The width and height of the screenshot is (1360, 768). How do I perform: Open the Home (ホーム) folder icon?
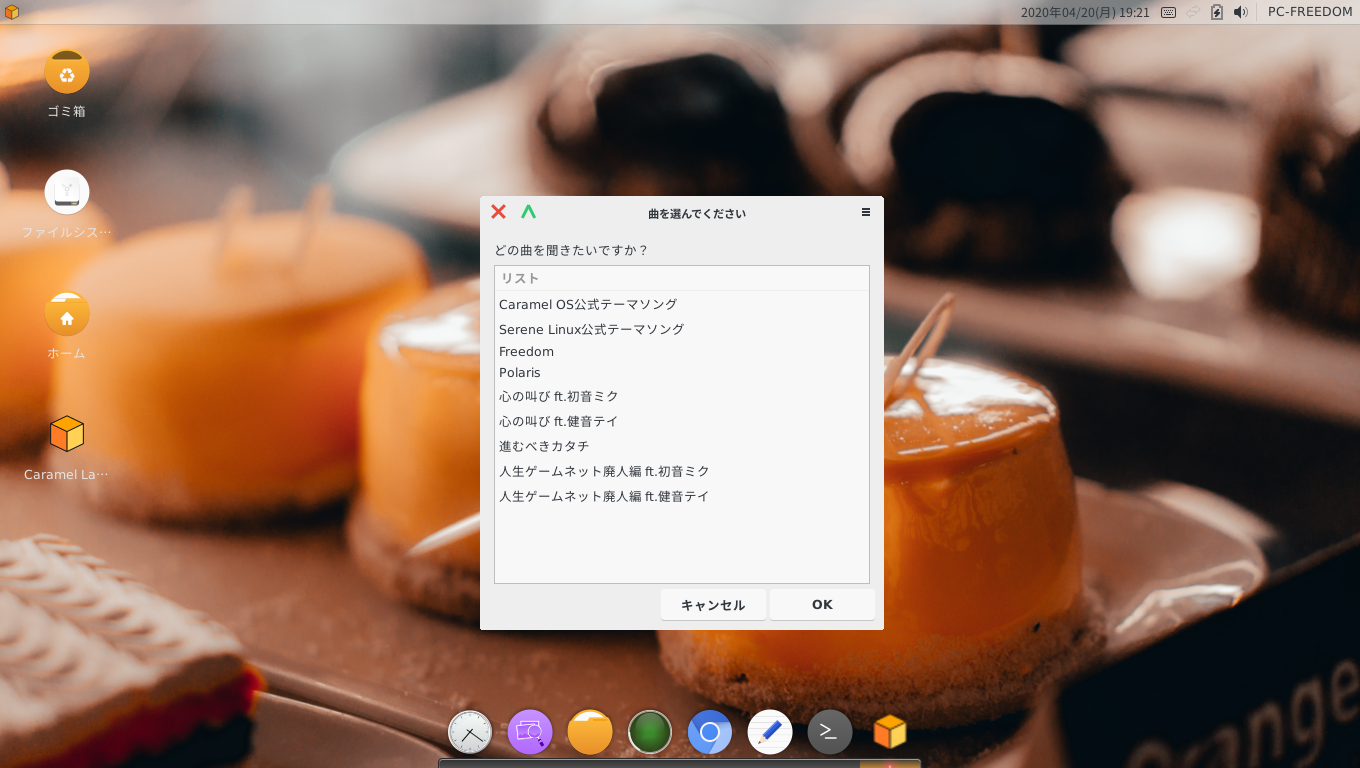point(67,314)
